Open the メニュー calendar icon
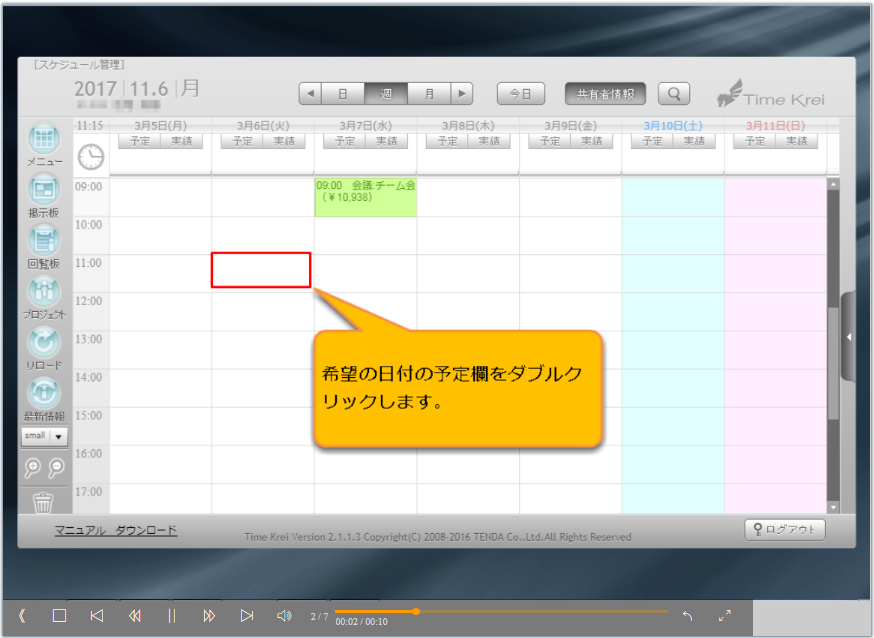The image size is (874, 638). pos(44,141)
